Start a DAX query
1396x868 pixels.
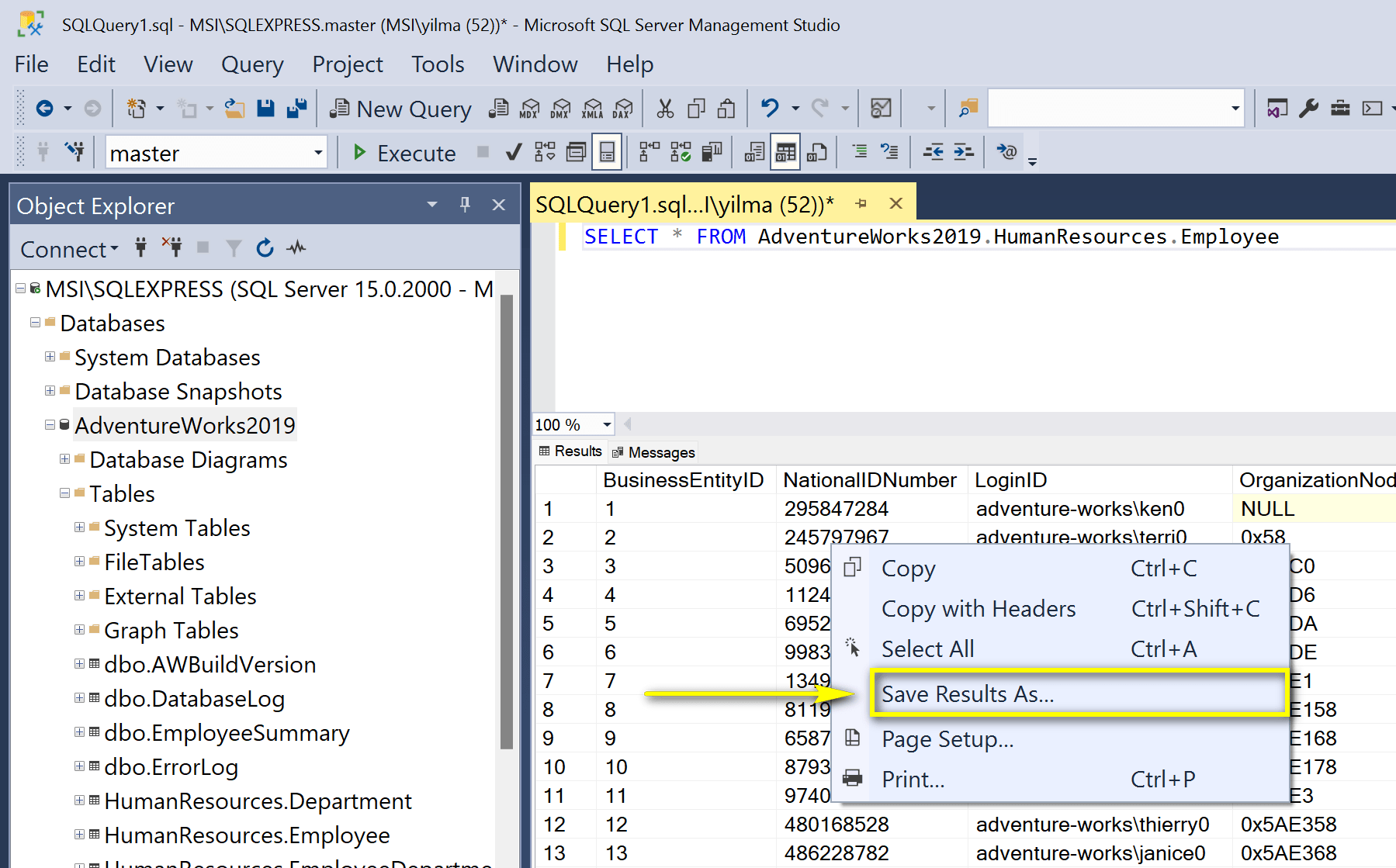pyautogui.click(x=622, y=109)
